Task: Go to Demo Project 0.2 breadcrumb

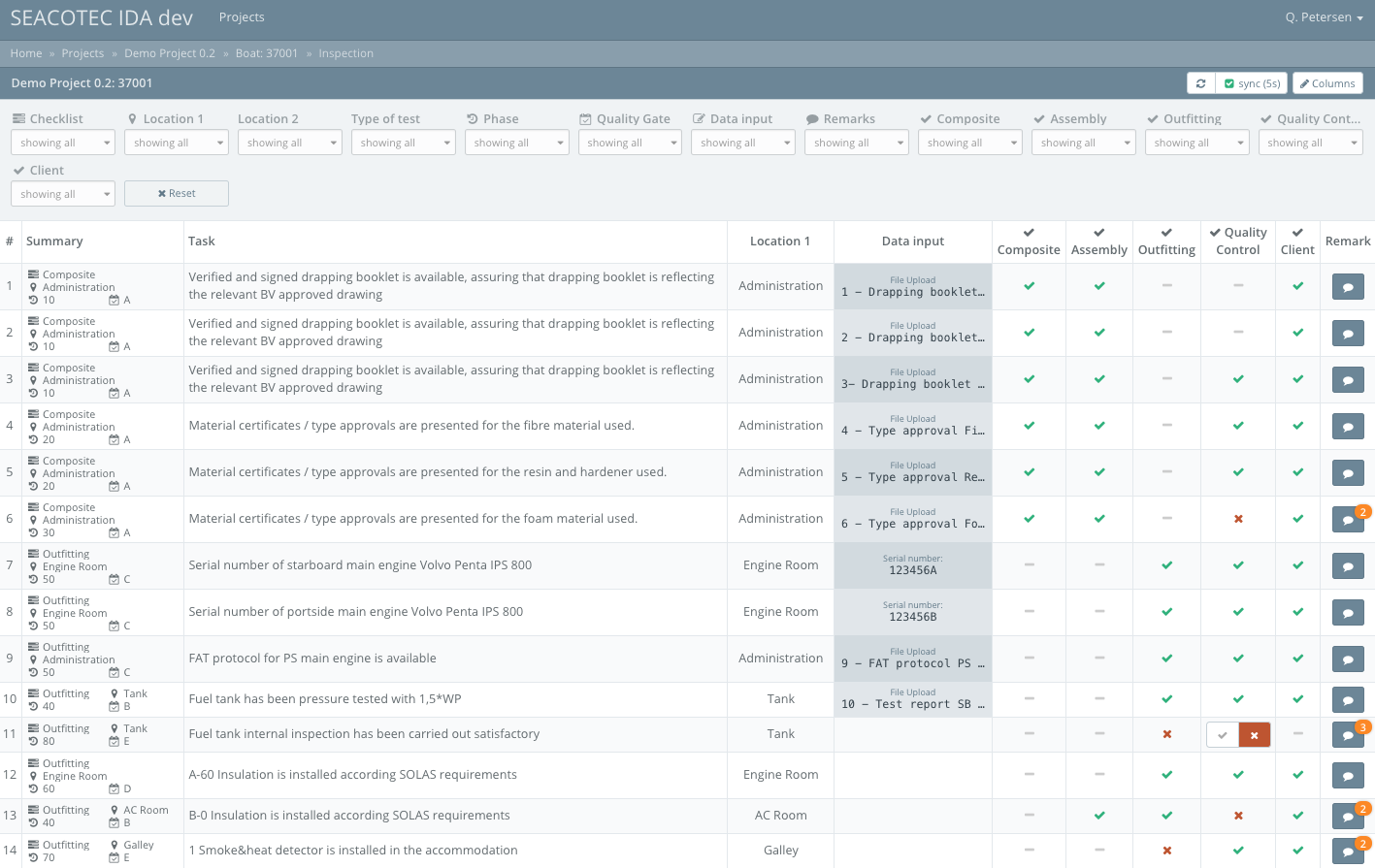Action: pos(170,53)
